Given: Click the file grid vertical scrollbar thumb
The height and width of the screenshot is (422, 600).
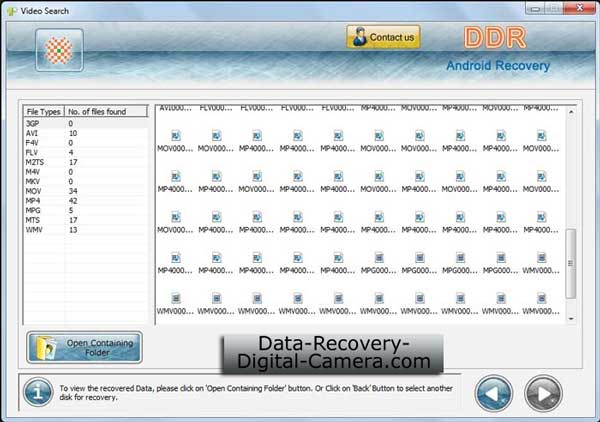Looking at the screenshot, I should [571, 262].
